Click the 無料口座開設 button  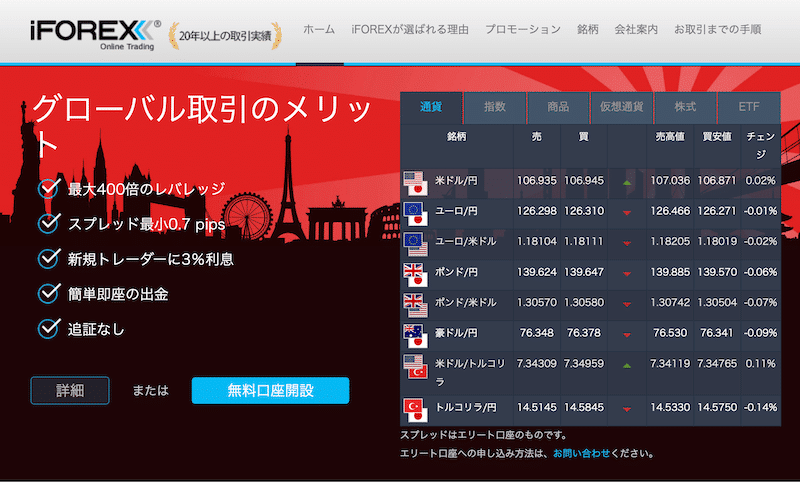(x=270, y=391)
